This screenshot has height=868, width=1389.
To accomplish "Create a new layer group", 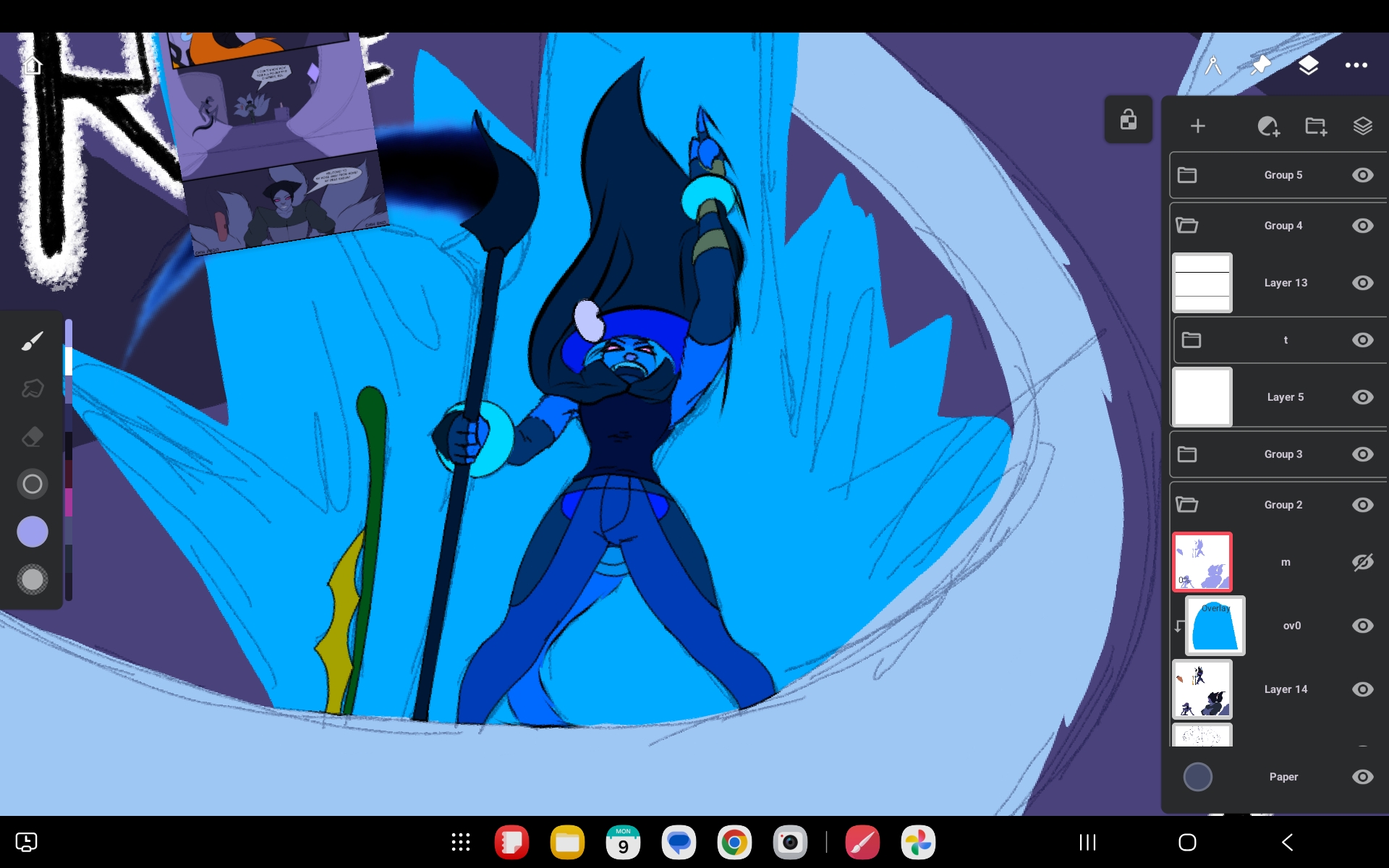I will click(1315, 126).
